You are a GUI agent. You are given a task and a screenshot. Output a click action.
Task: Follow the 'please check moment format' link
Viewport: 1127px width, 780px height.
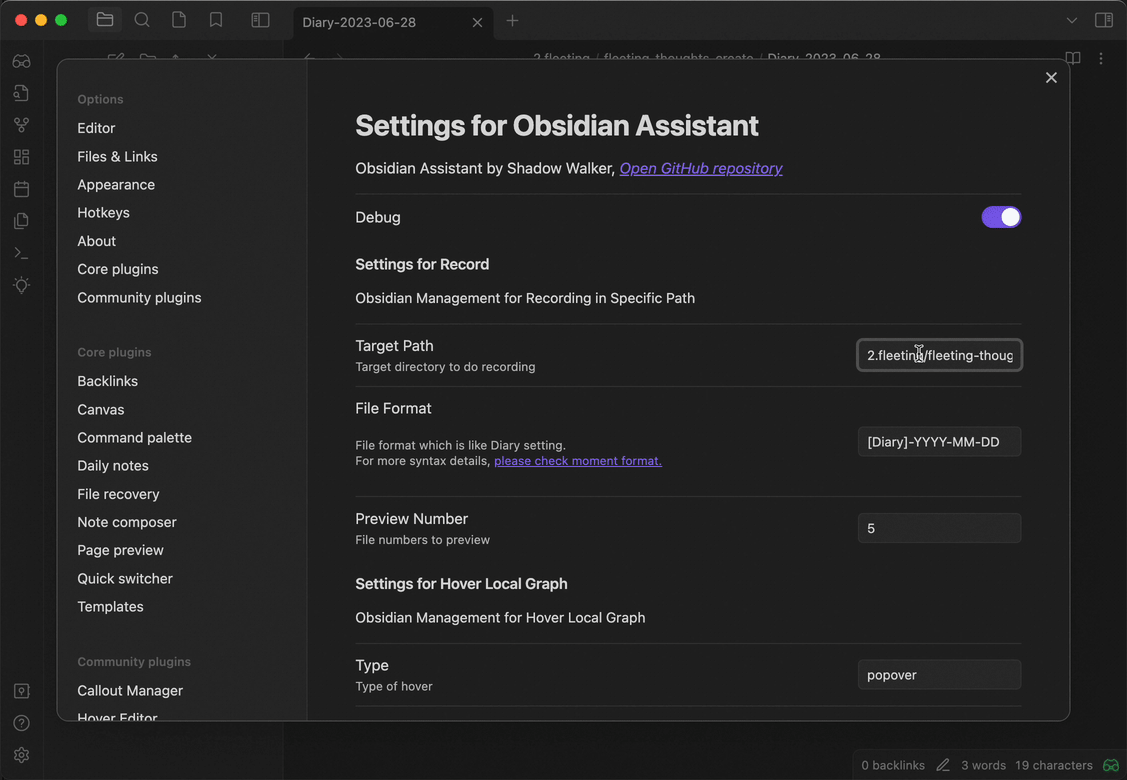[578, 461]
